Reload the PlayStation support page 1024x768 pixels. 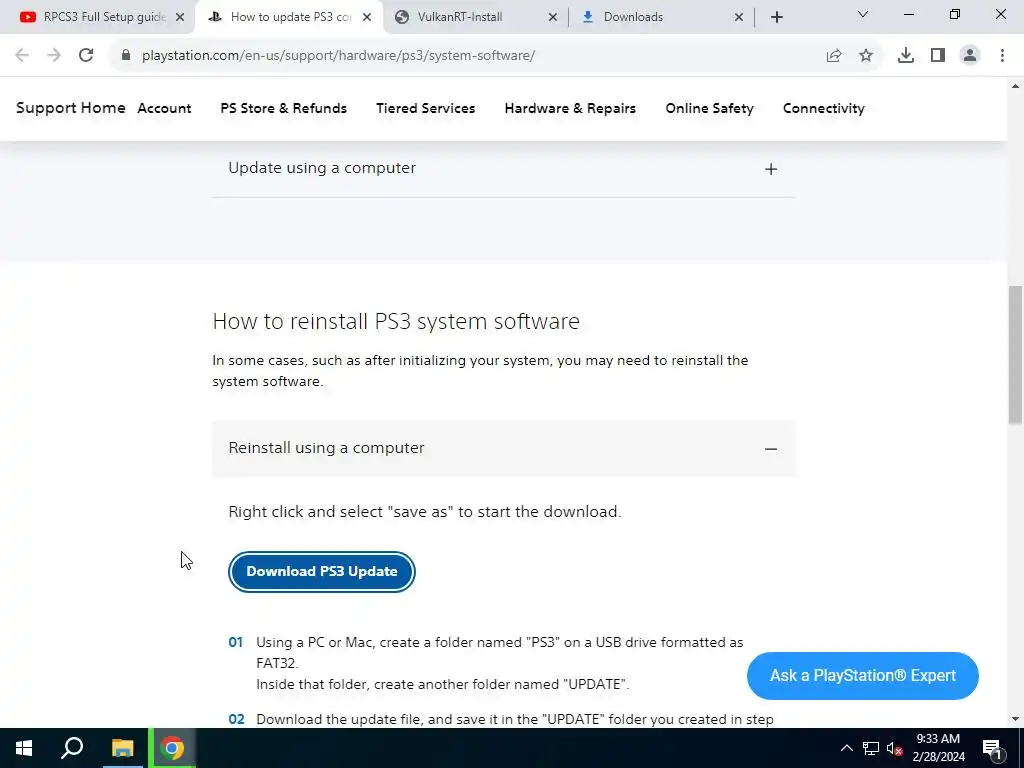tap(86, 56)
